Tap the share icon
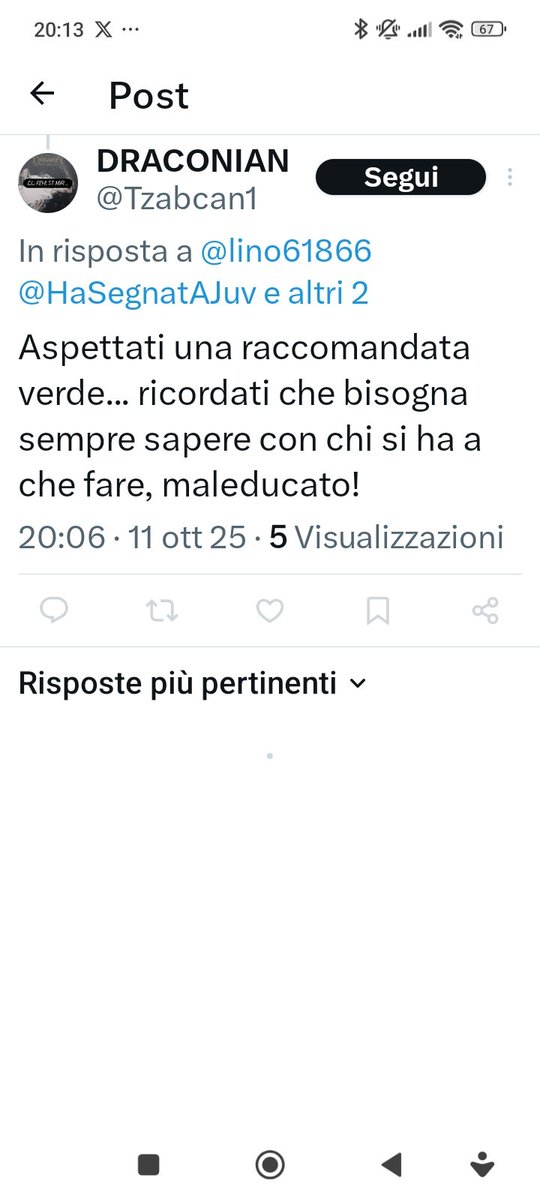540x1200 pixels. [485, 610]
